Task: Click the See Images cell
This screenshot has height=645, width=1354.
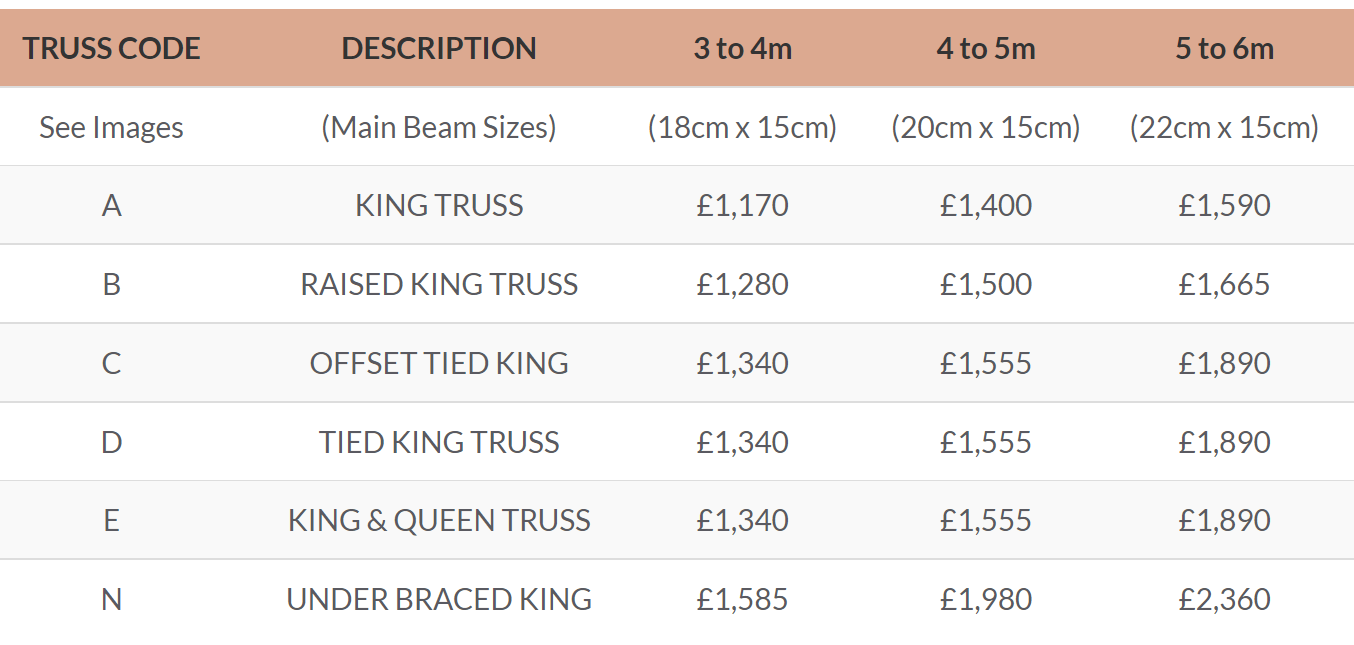Action: pyautogui.click(x=112, y=127)
